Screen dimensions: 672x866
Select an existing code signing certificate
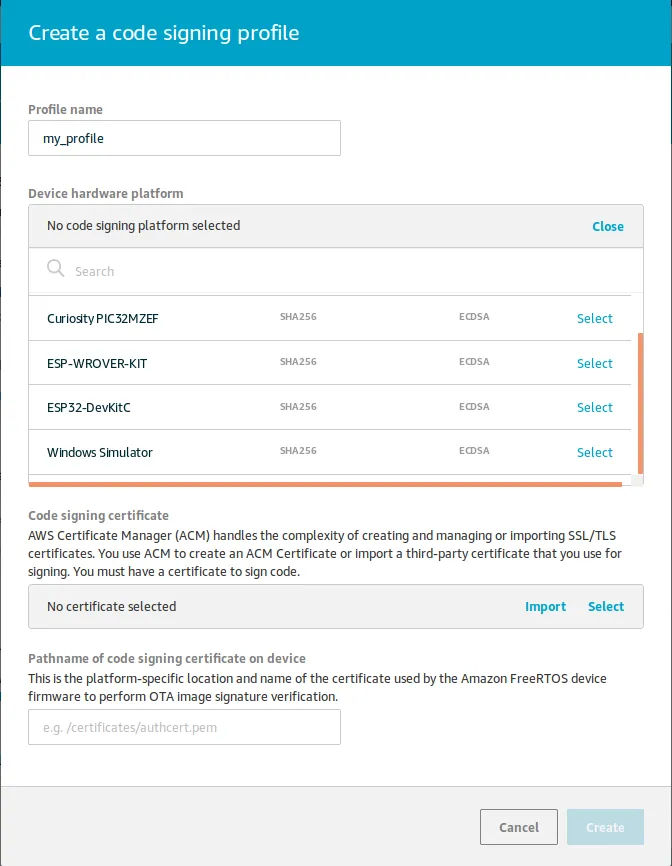click(605, 607)
